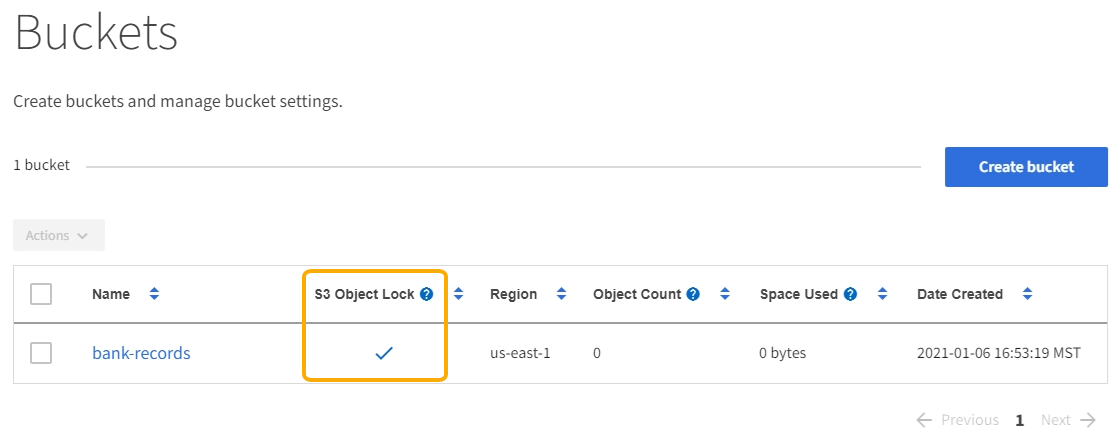Sort by Region column arrows
Viewport: 1120px width, 435px height.
[561, 294]
